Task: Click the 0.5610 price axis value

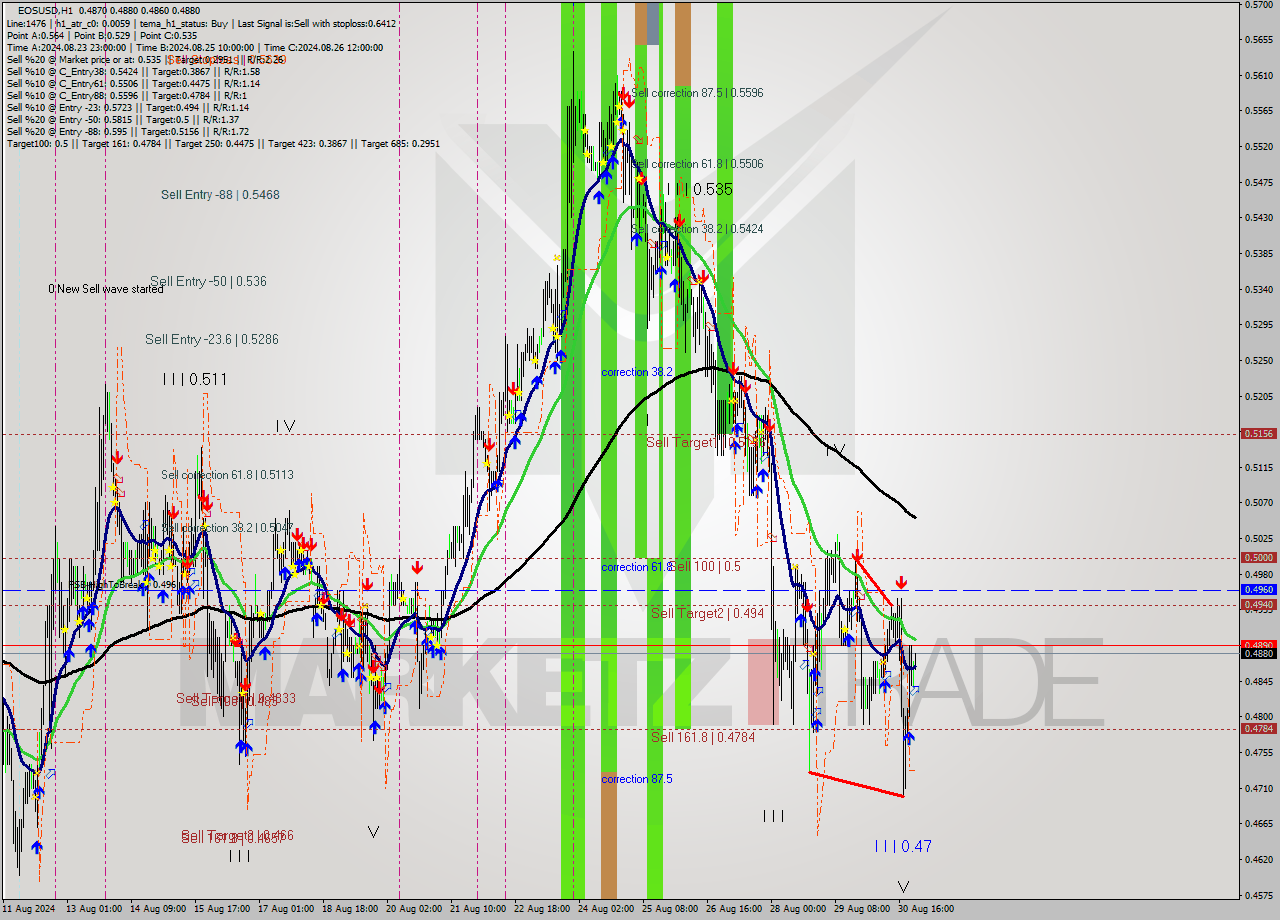Action: (1258, 76)
